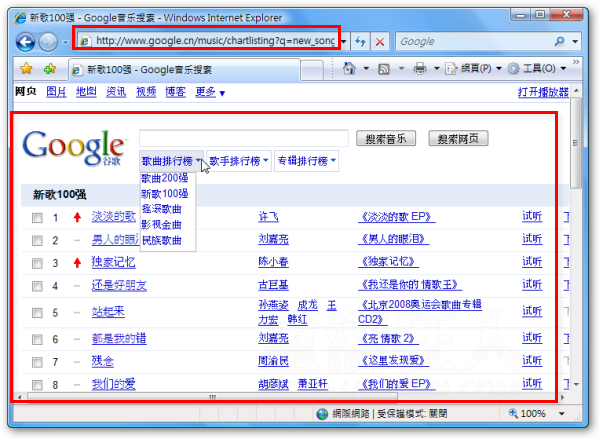Screen dimensions: 600x439
Task: Open the song link 独家记忆
Action: 113,263
